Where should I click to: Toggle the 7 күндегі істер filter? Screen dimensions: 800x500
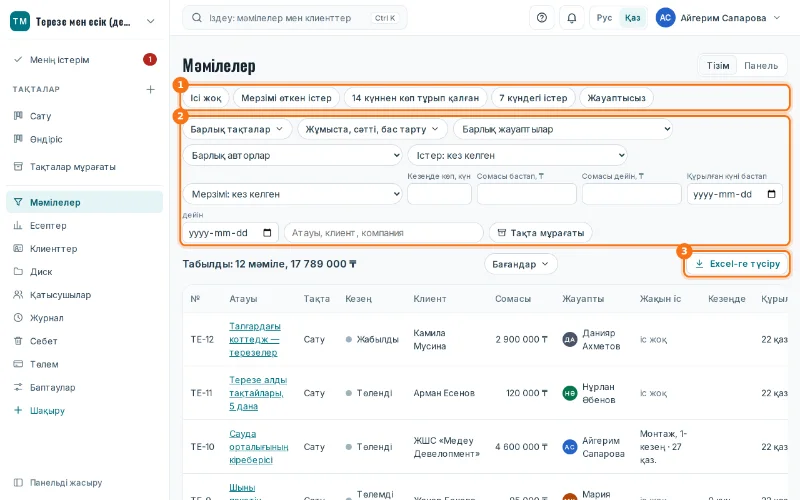click(533, 97)
